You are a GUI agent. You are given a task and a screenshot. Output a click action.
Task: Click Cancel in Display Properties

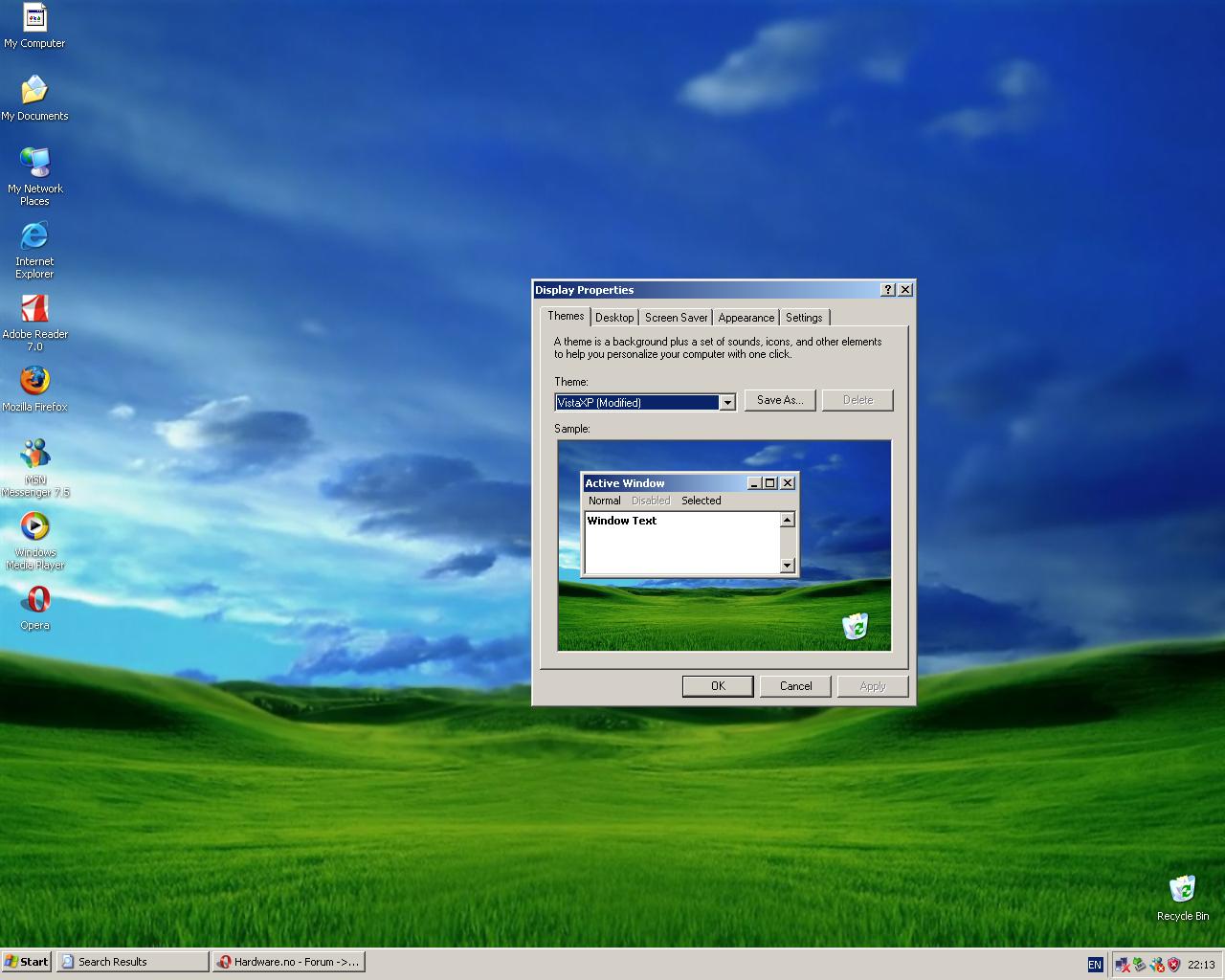795,686
